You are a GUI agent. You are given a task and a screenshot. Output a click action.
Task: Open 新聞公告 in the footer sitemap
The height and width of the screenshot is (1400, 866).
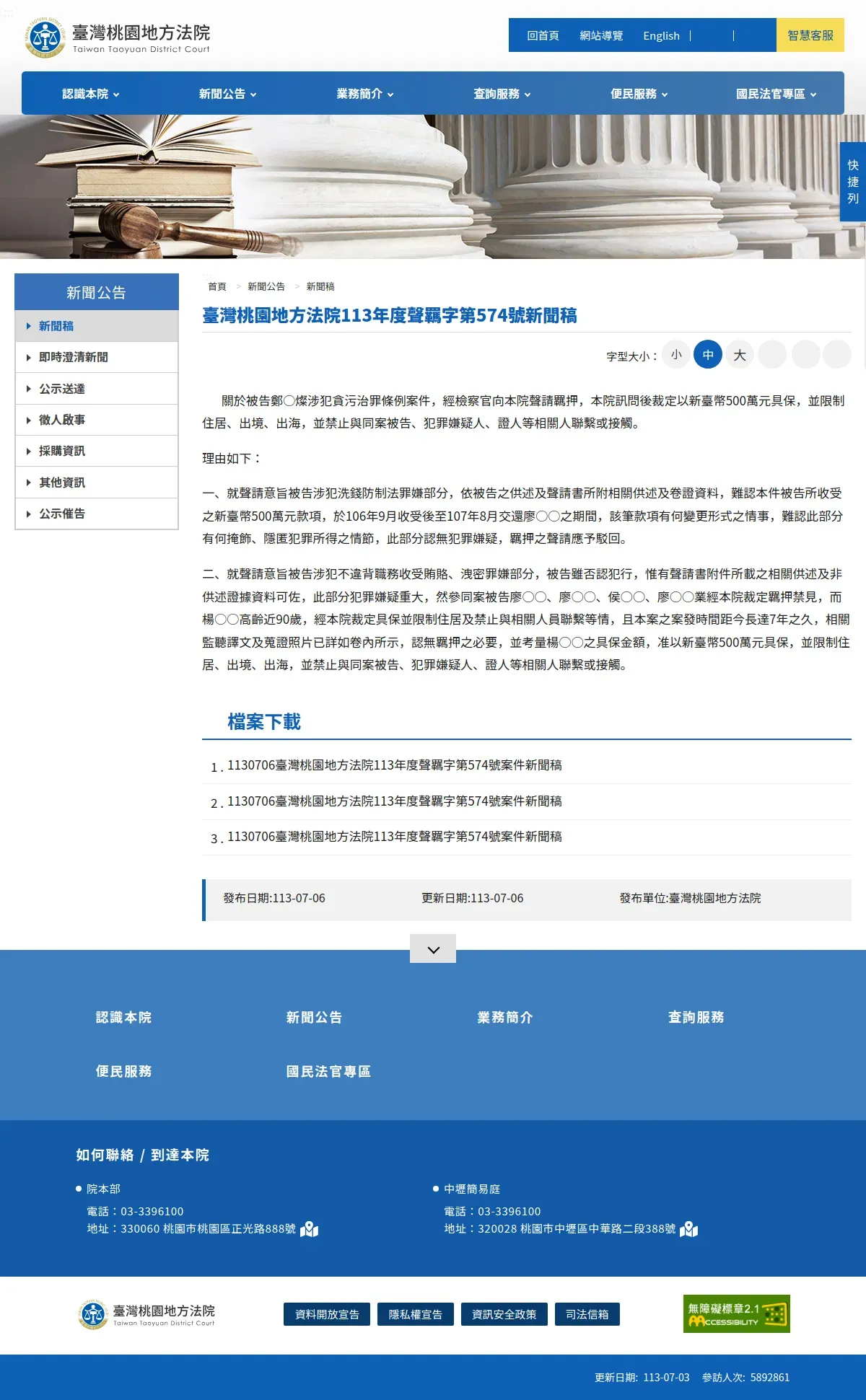(314, 1017)
